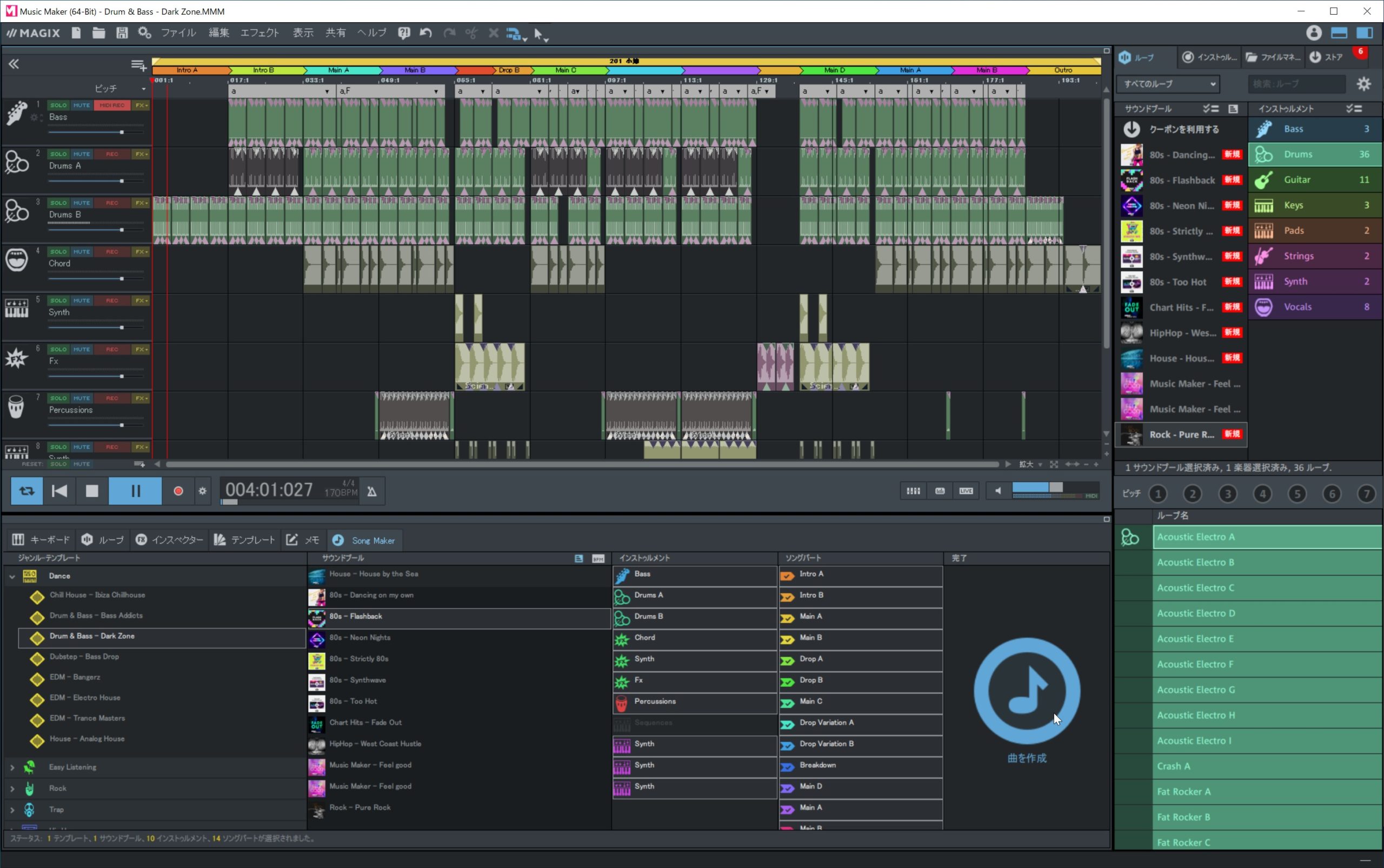Toggle REC on the Drums B track
Image resolution: width=1384 pixels, height=868 pixels.
pos(111,203)
